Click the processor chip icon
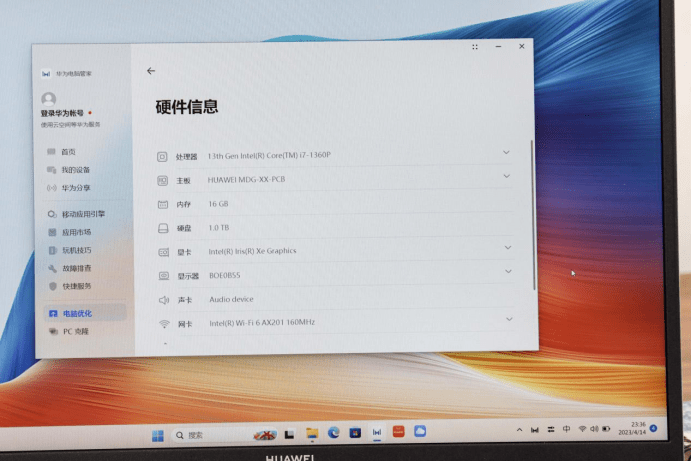 click(162, 157)
